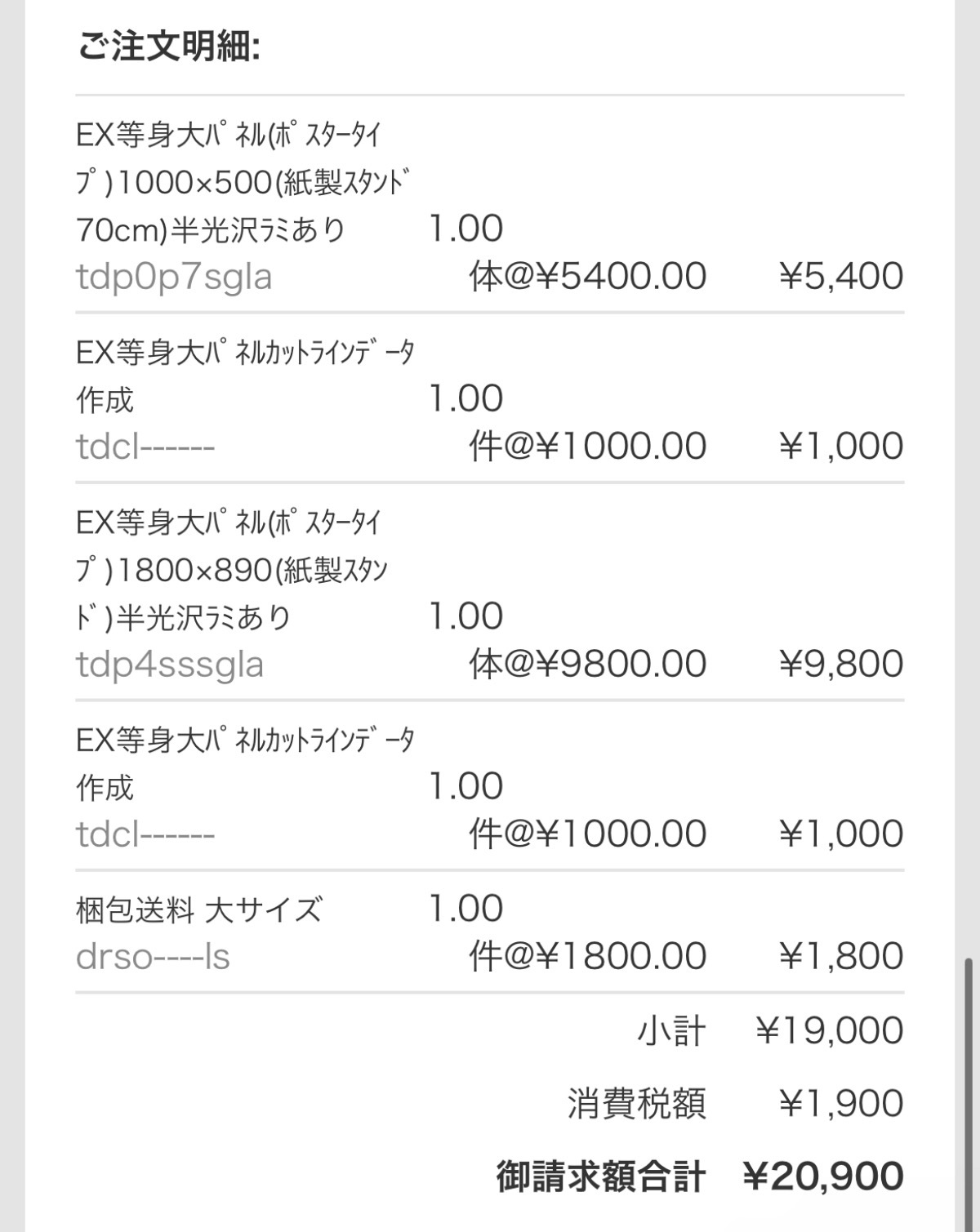Click unit price 体@¥9800.00
This screenshot has width=980, height=1232.
[588, 665]
